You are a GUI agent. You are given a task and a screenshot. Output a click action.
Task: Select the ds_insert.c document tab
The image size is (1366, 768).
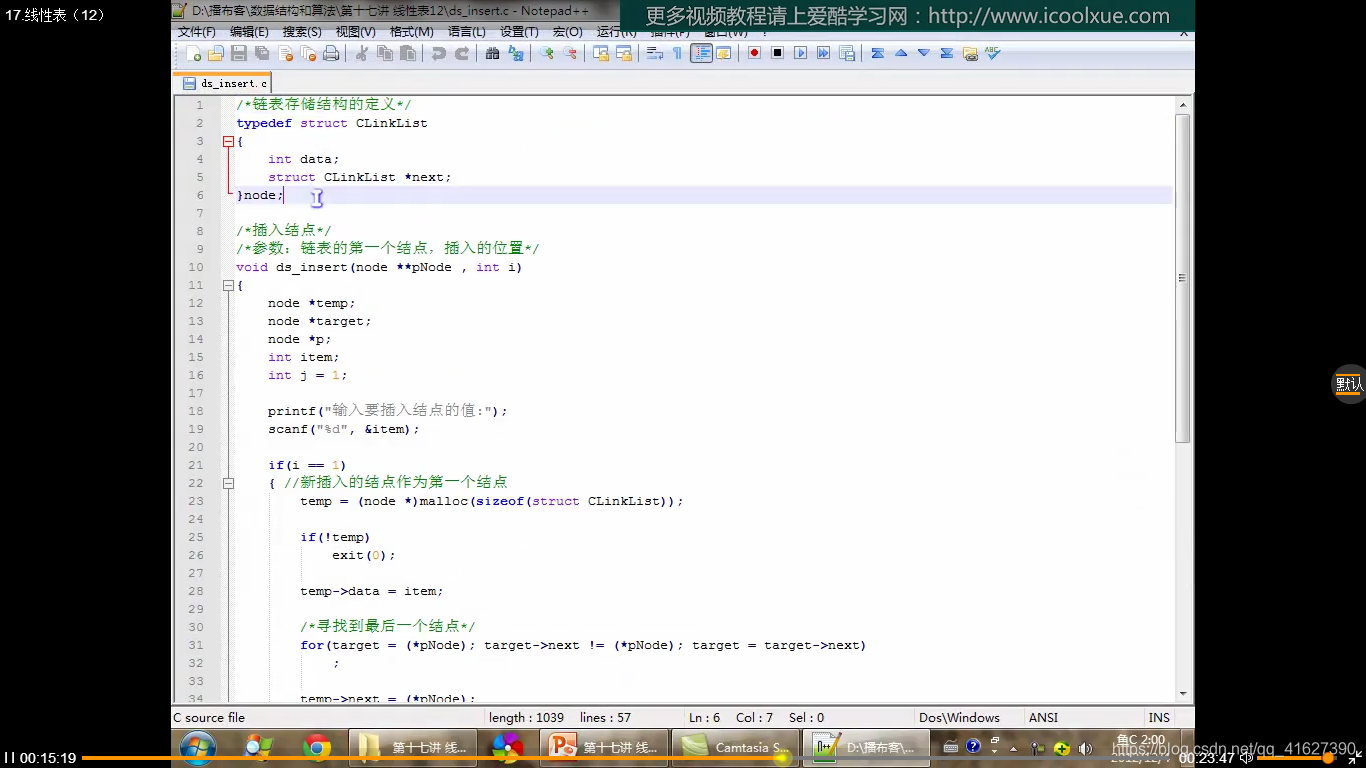pyautogui.click(x=224, y=84)
